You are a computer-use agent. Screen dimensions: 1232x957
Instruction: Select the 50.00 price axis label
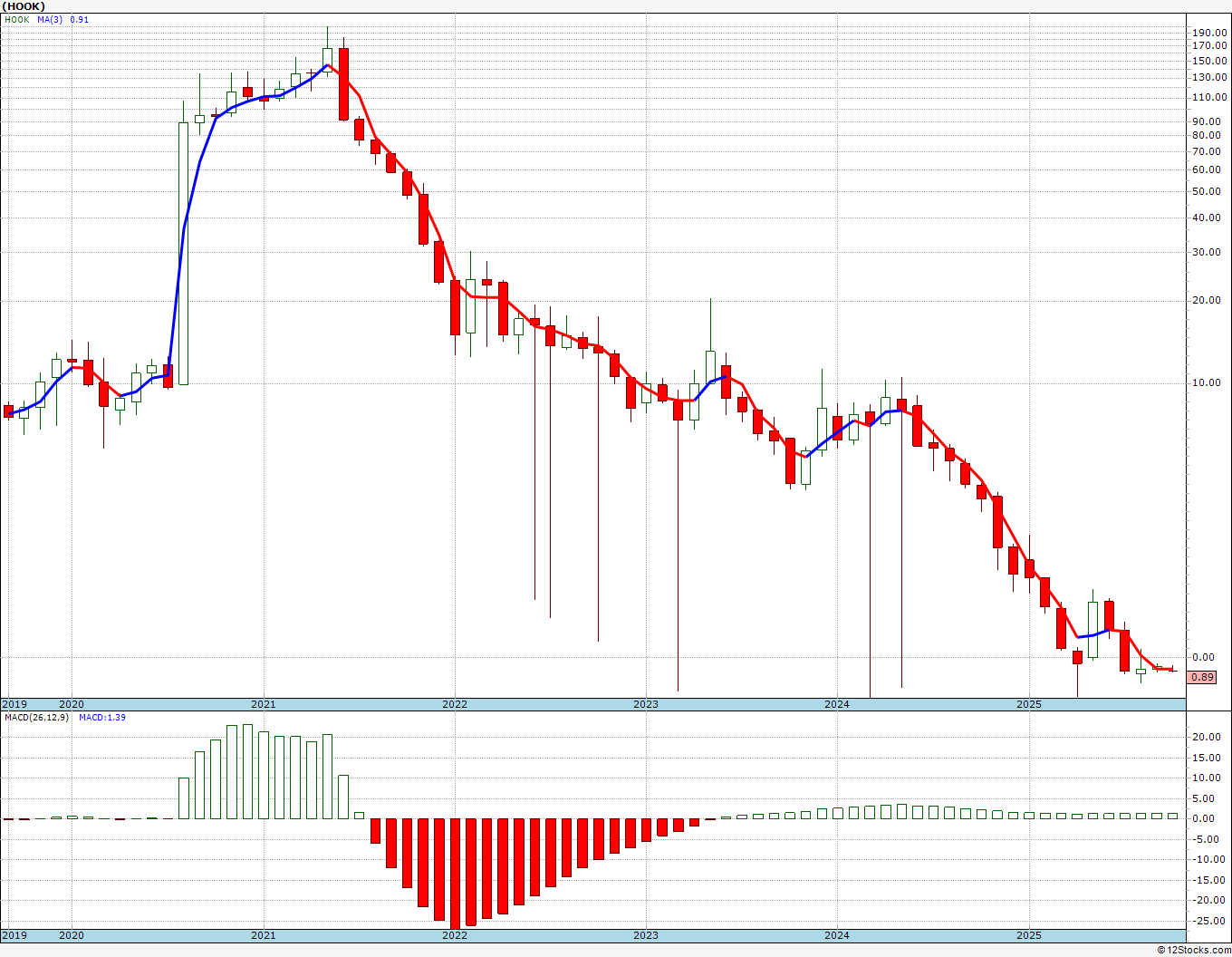[x=1207, y=191]
